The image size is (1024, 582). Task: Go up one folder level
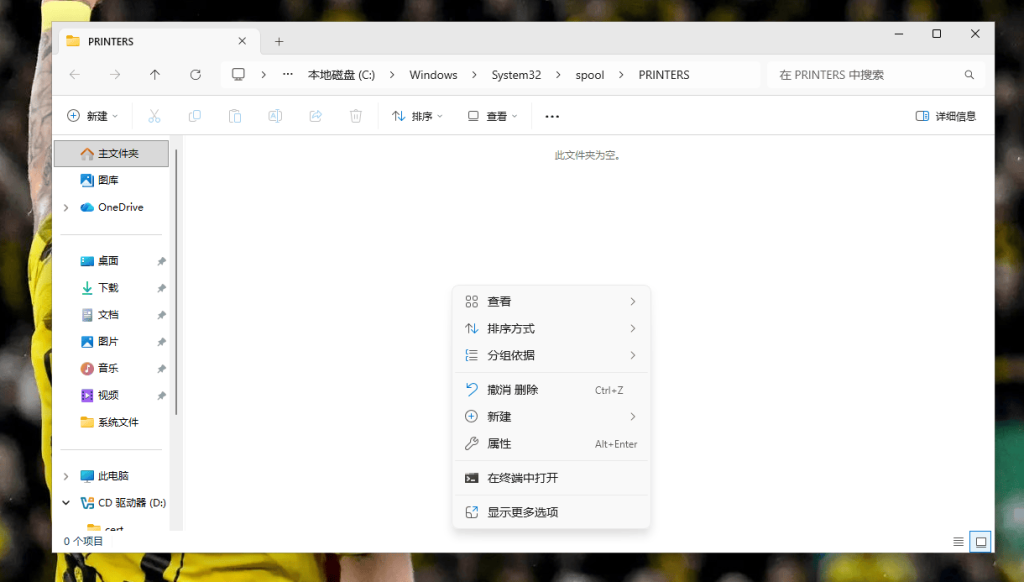[x=155, y=75]
